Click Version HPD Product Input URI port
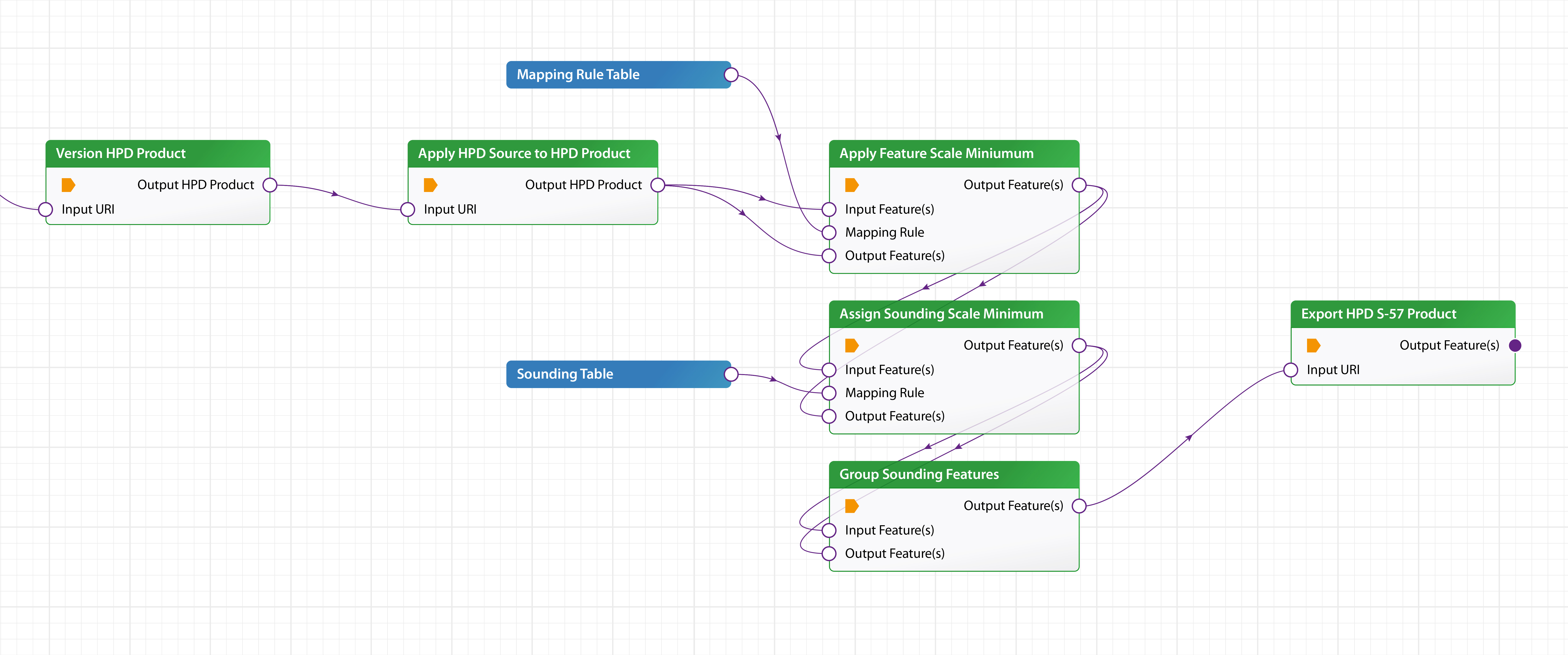Image resolution: width=1568 pixels, height=655 pixels. coord(46,209)
